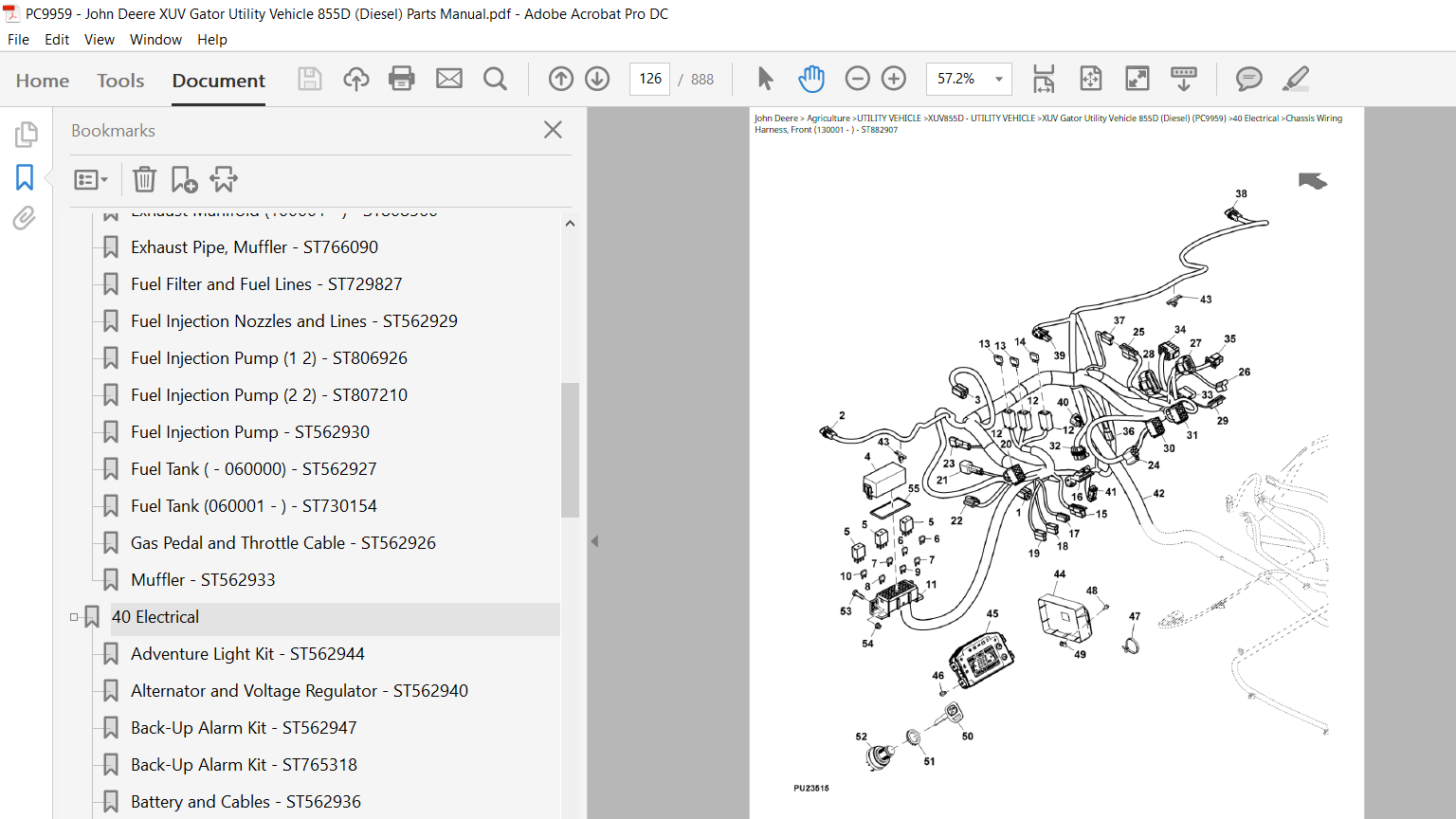Viewport: 1456px width, 819px height.
Task: Open the File menu
Action: tap(18, 40)
